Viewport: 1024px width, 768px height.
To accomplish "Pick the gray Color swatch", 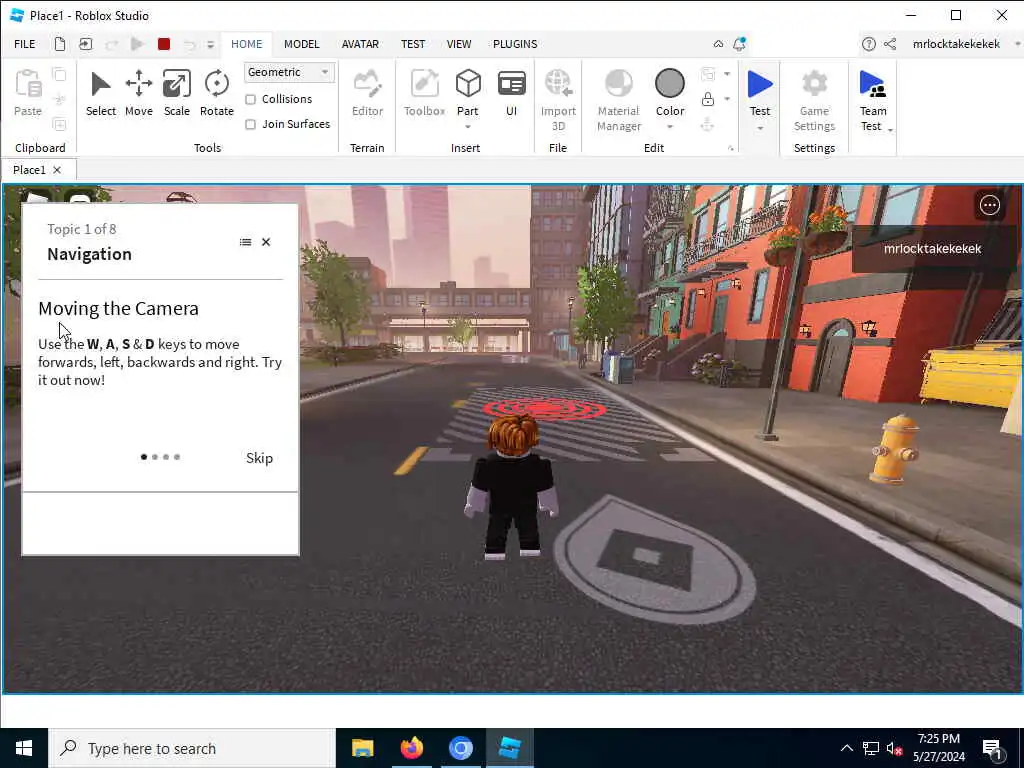I will (669, 84).
